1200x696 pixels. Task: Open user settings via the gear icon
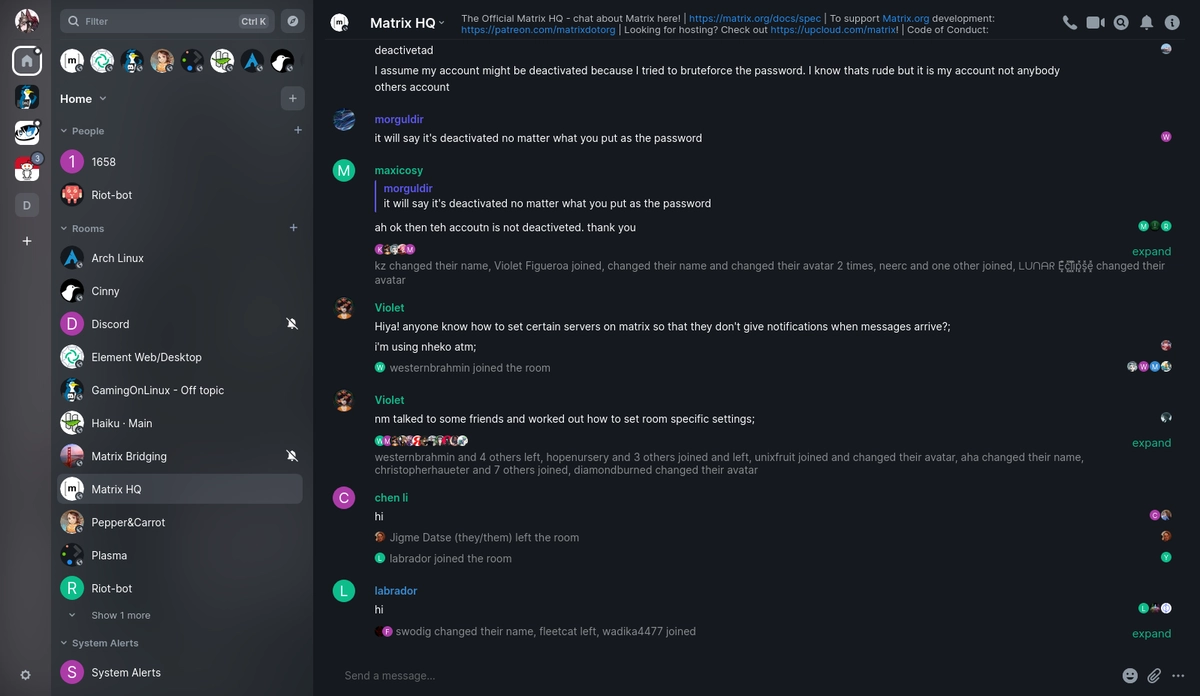coord(26,675)
